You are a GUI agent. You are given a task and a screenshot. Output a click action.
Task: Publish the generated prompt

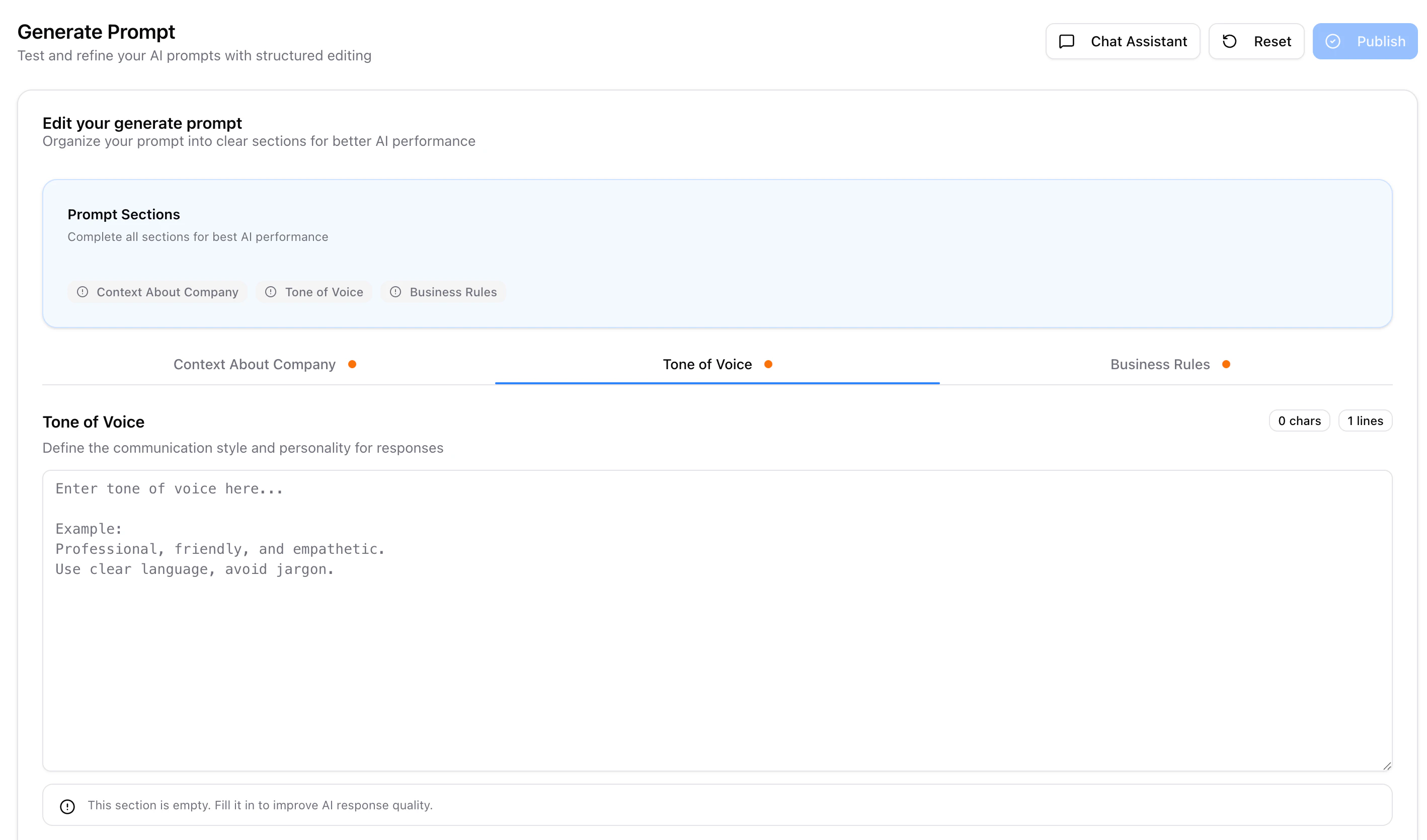pos(1365,41)
